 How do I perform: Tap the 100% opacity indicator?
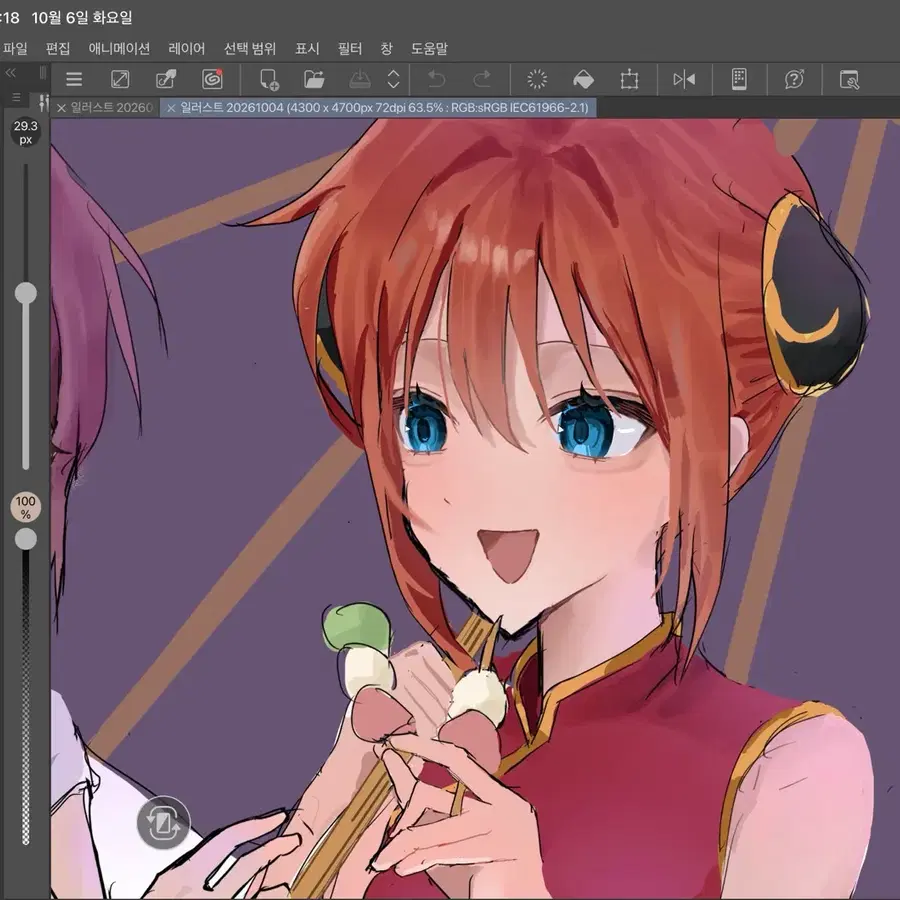tap(26, 507)
